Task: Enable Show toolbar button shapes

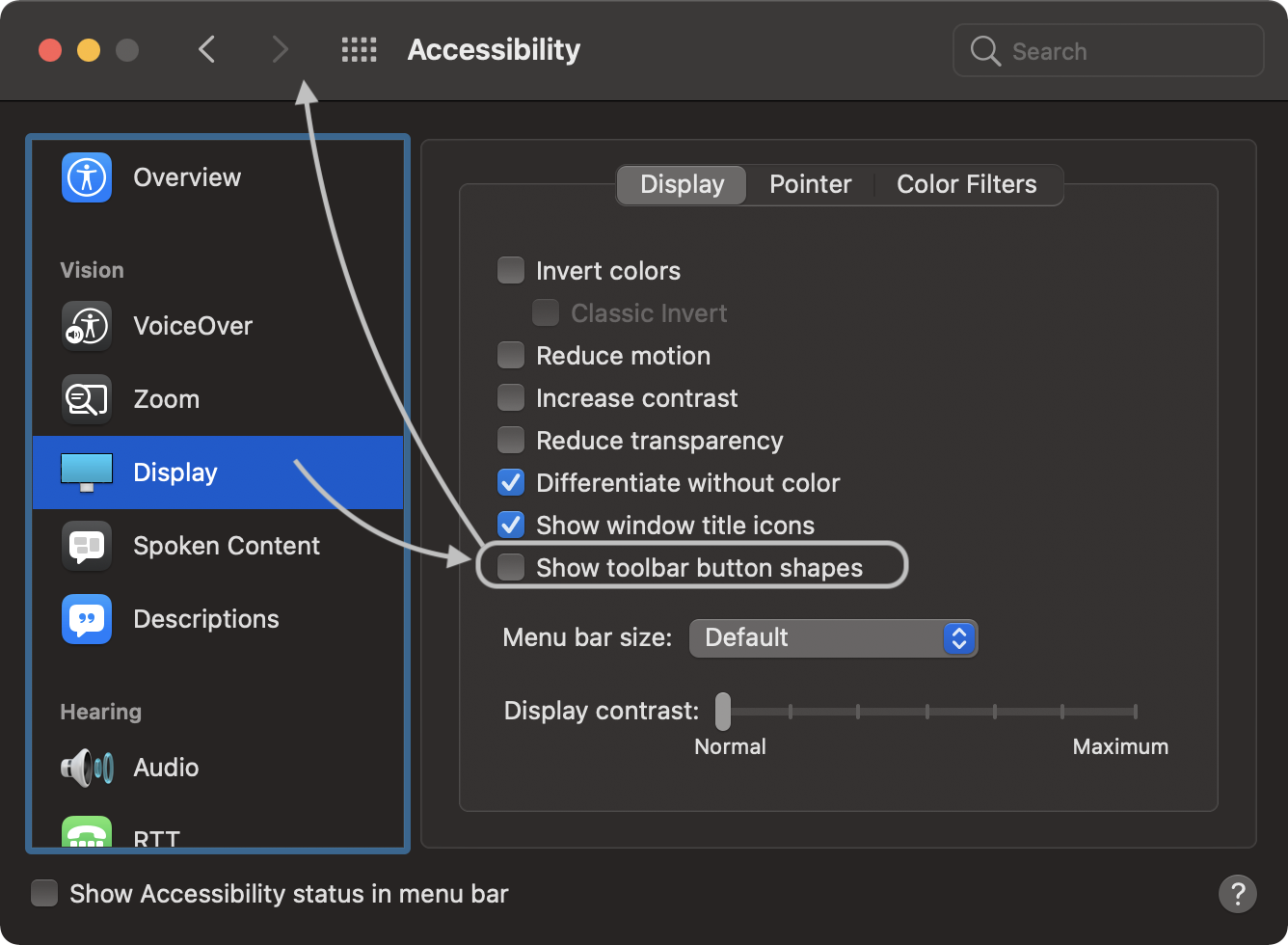Action: pyautogui.click(x=511, y=568)
